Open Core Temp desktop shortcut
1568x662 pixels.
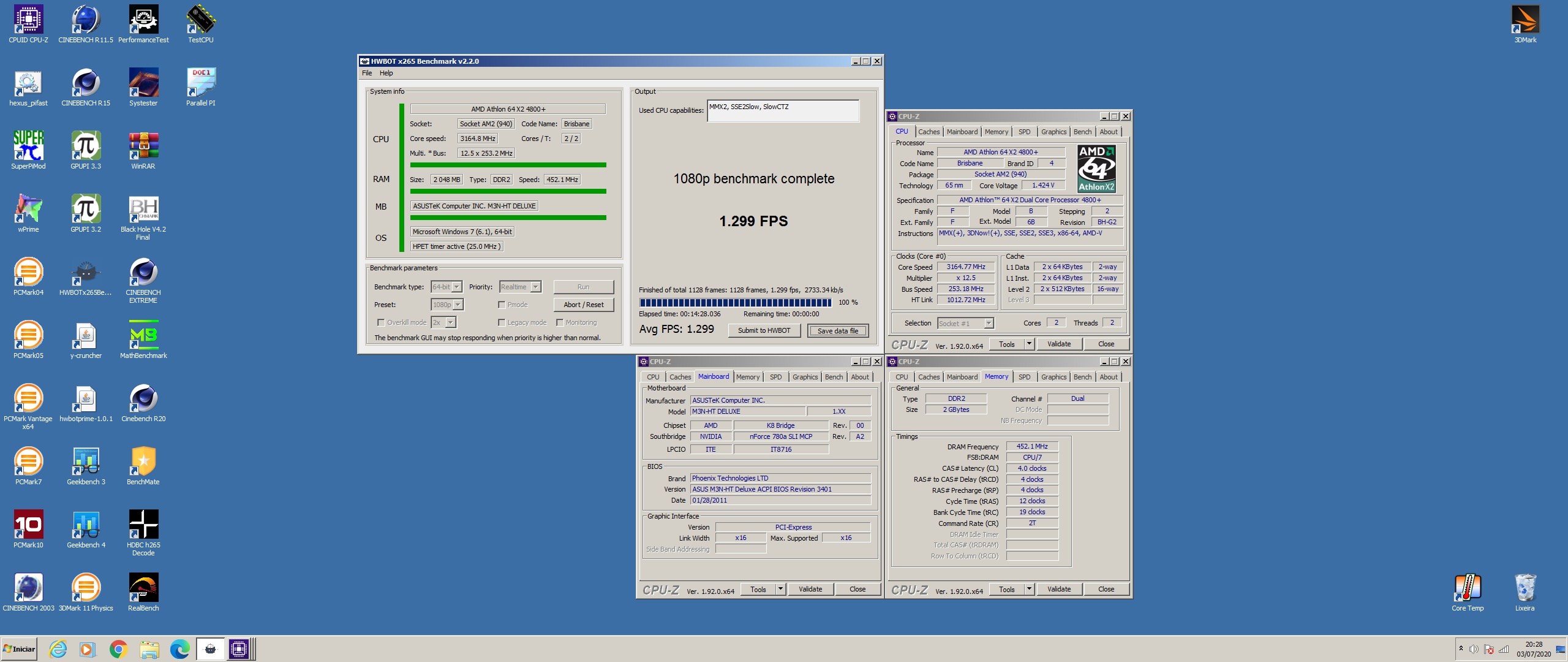coord(1468,592)
